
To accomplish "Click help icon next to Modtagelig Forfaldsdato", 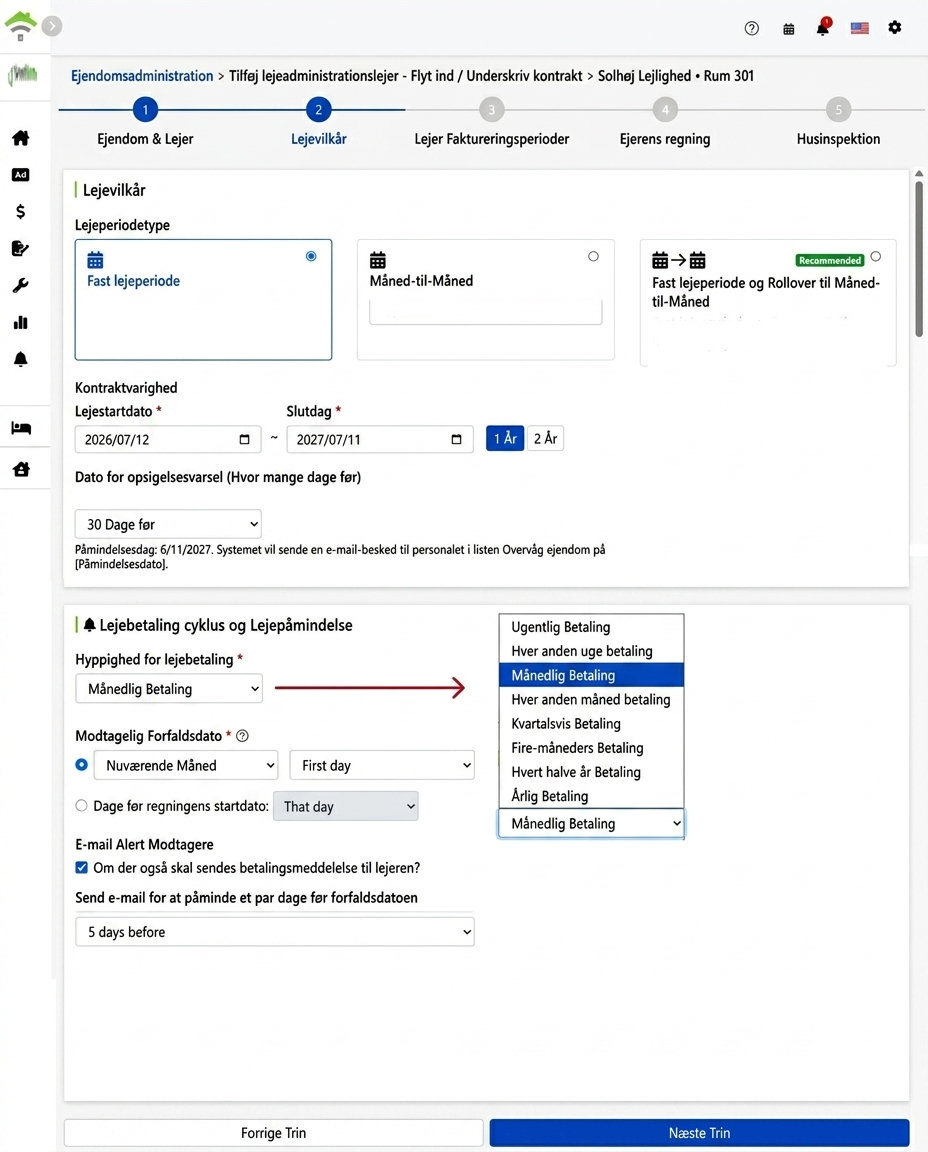I will [x=242, y=735].
